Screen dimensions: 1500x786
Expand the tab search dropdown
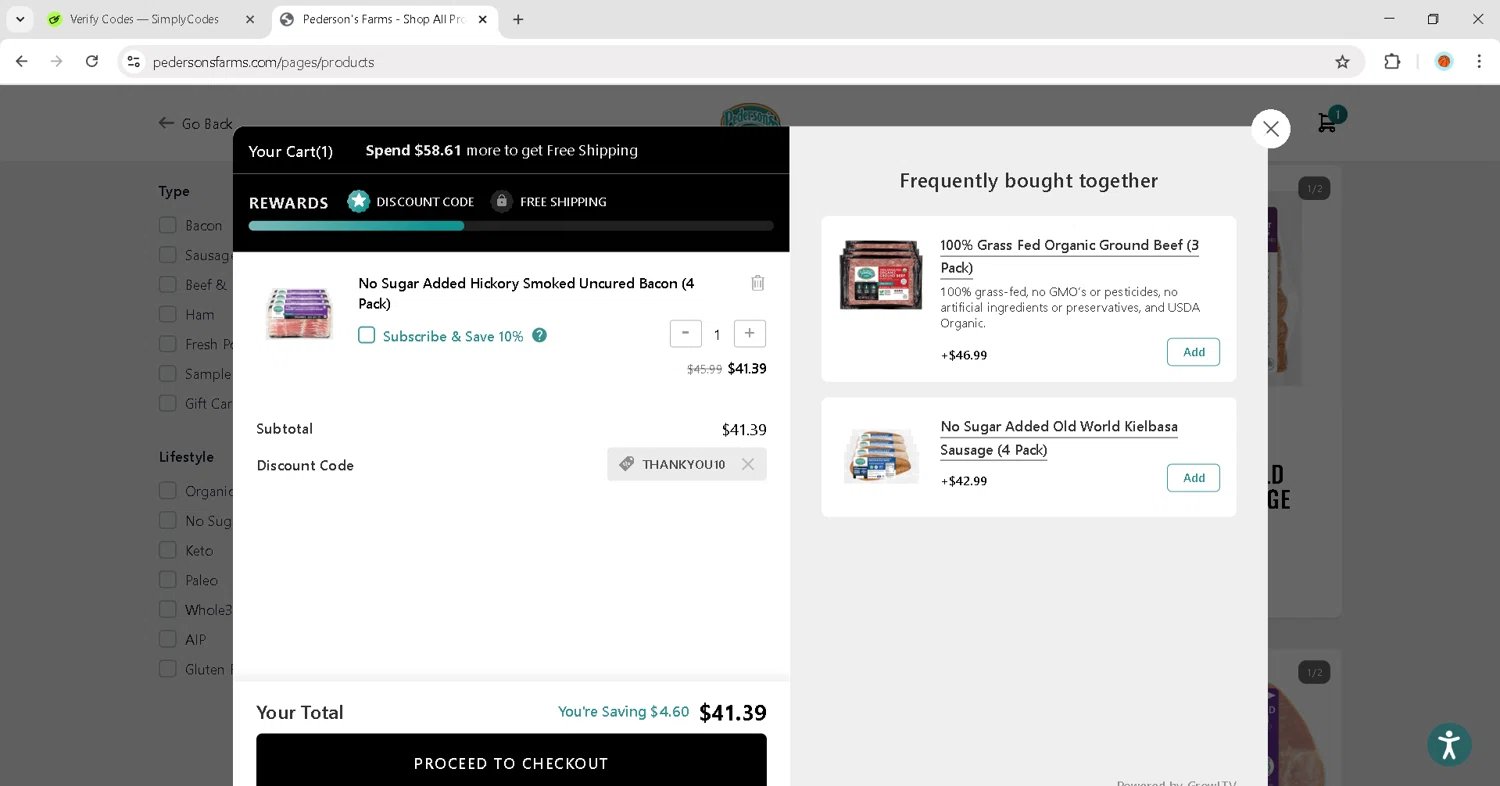[20, 19]
